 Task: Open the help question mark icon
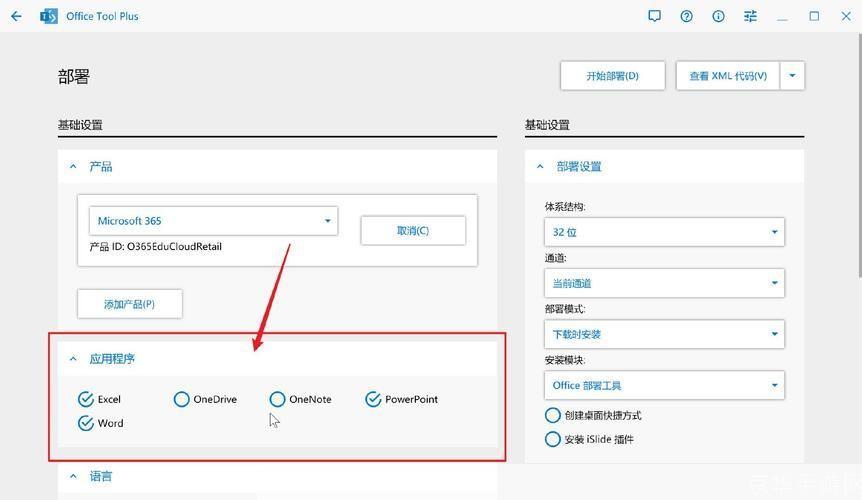tap(686, 16)
